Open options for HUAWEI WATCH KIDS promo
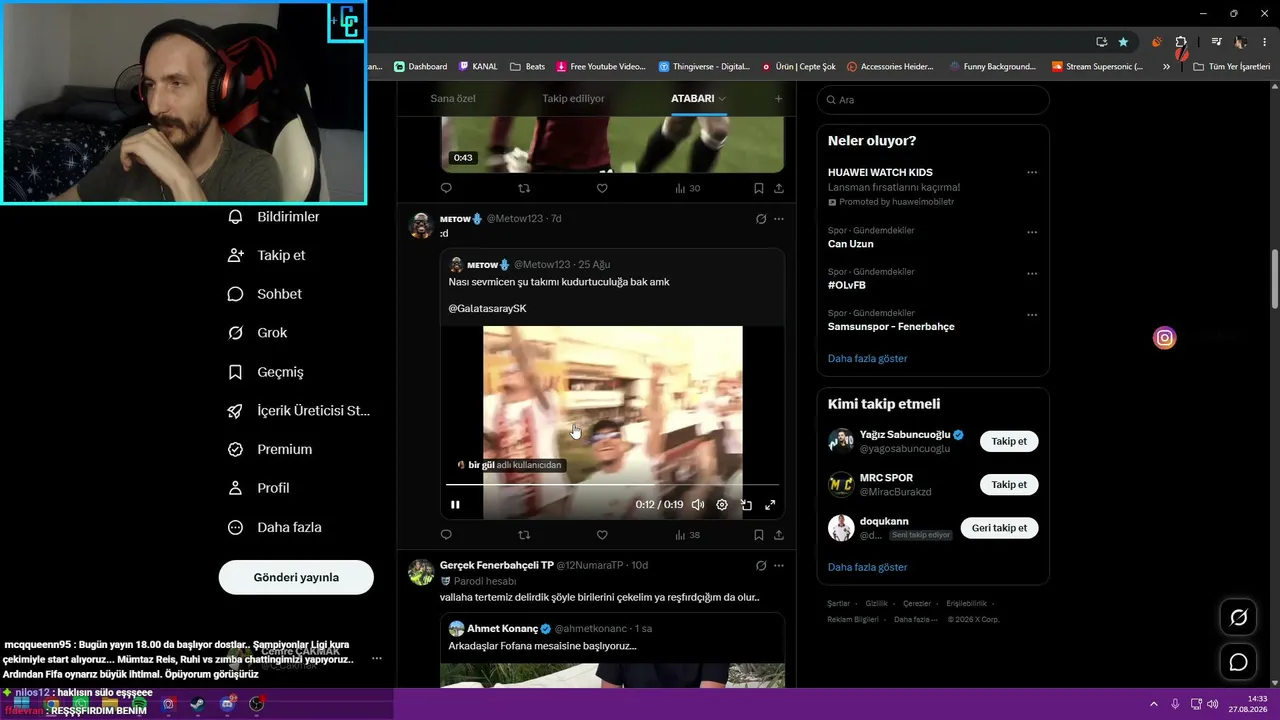This screenshot has height=720, width=1280. tap(1032, 172)
